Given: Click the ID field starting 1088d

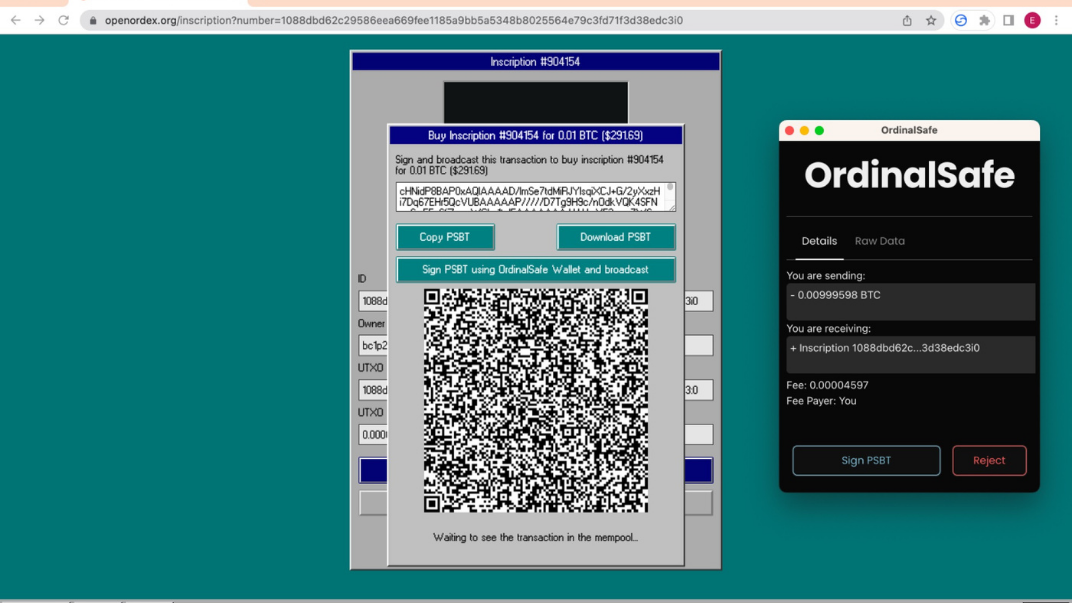Looking at the screenshot, I should click(373, 302).
